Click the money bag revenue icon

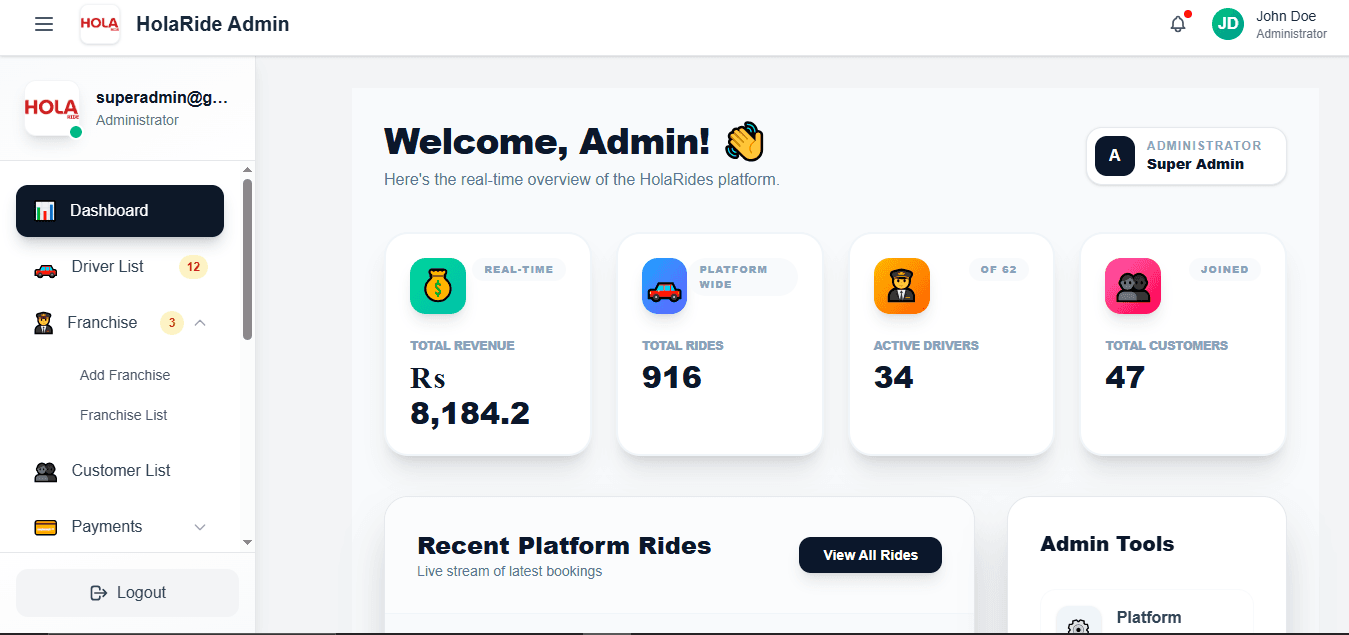pyautogui.click(x=438, y=286)
